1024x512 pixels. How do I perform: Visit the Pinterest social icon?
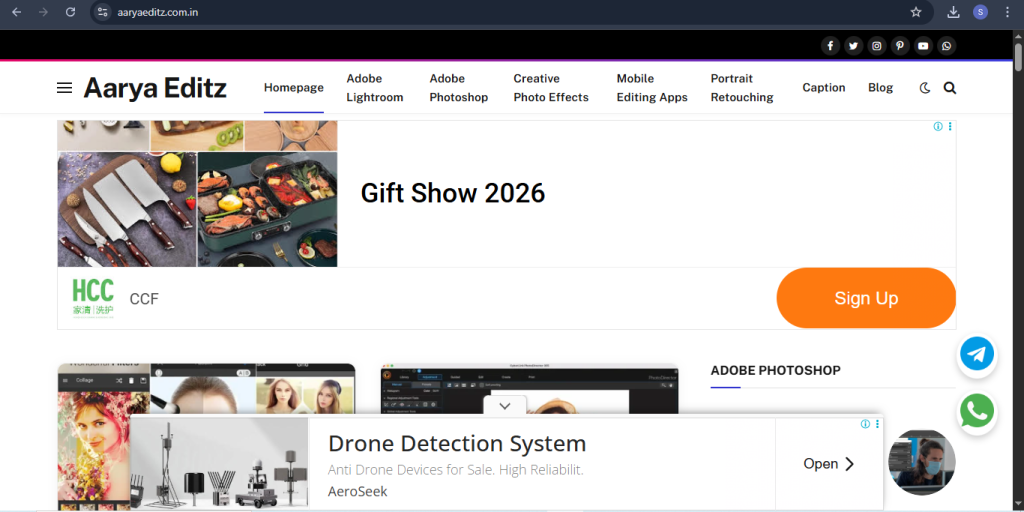(900, 46)
